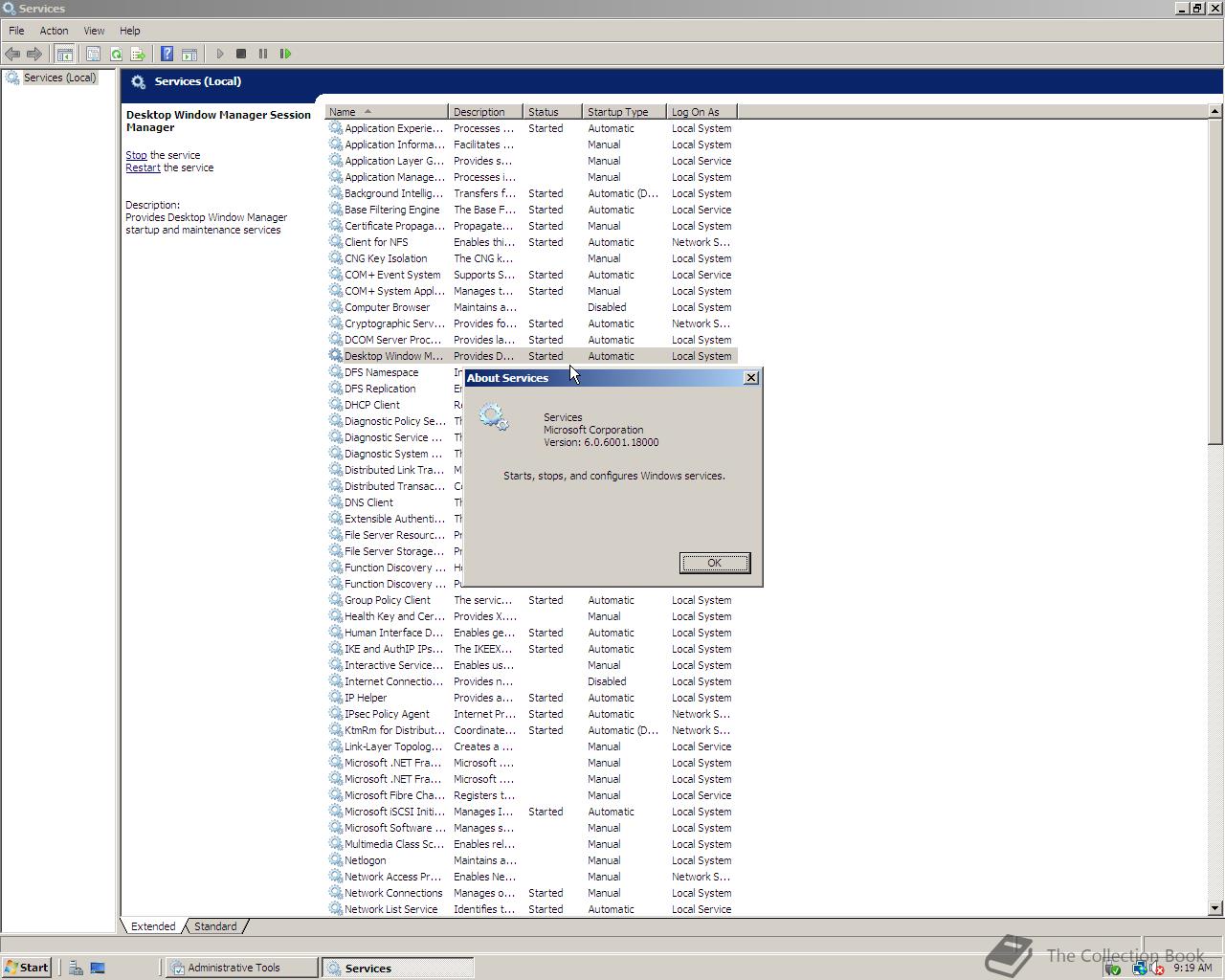1225x980 pixels.
Task: Click the gear icon of Base Filtering Engine
Action: tap(336, 210)
